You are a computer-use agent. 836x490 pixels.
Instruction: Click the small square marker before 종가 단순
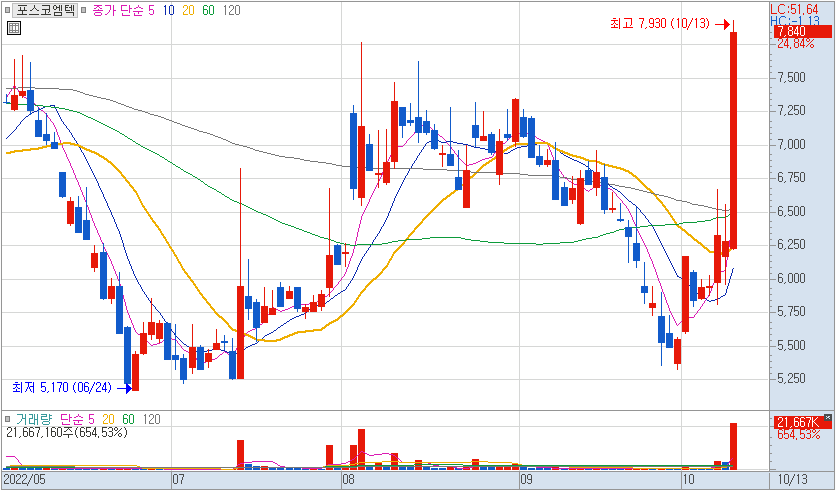[x=84, y=10]
